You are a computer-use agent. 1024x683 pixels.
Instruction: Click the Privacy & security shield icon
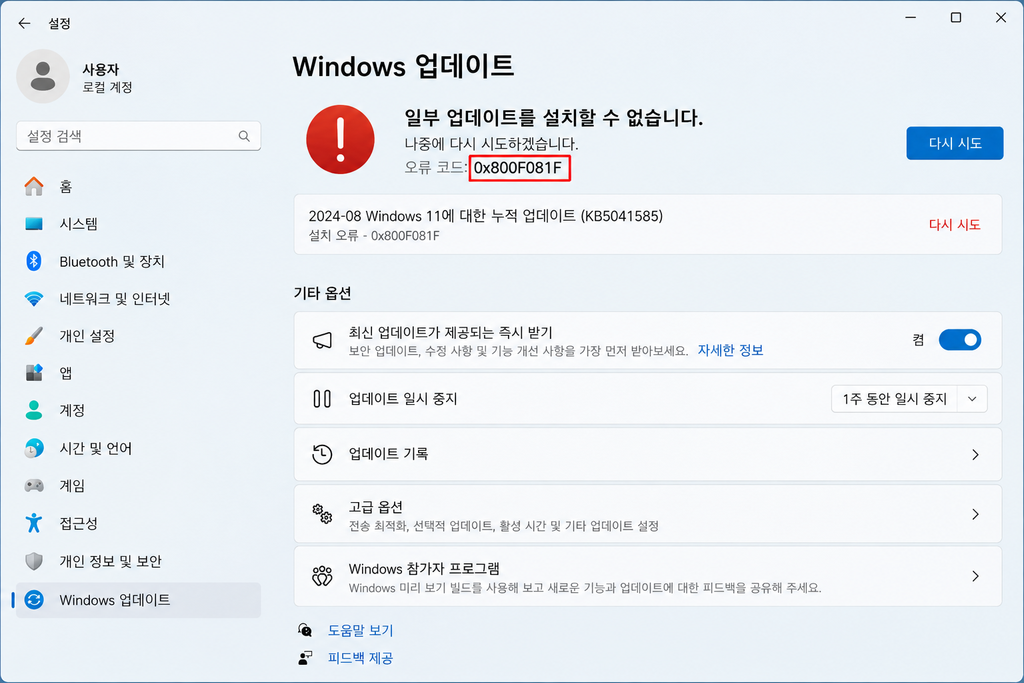(x=34, y=561)
